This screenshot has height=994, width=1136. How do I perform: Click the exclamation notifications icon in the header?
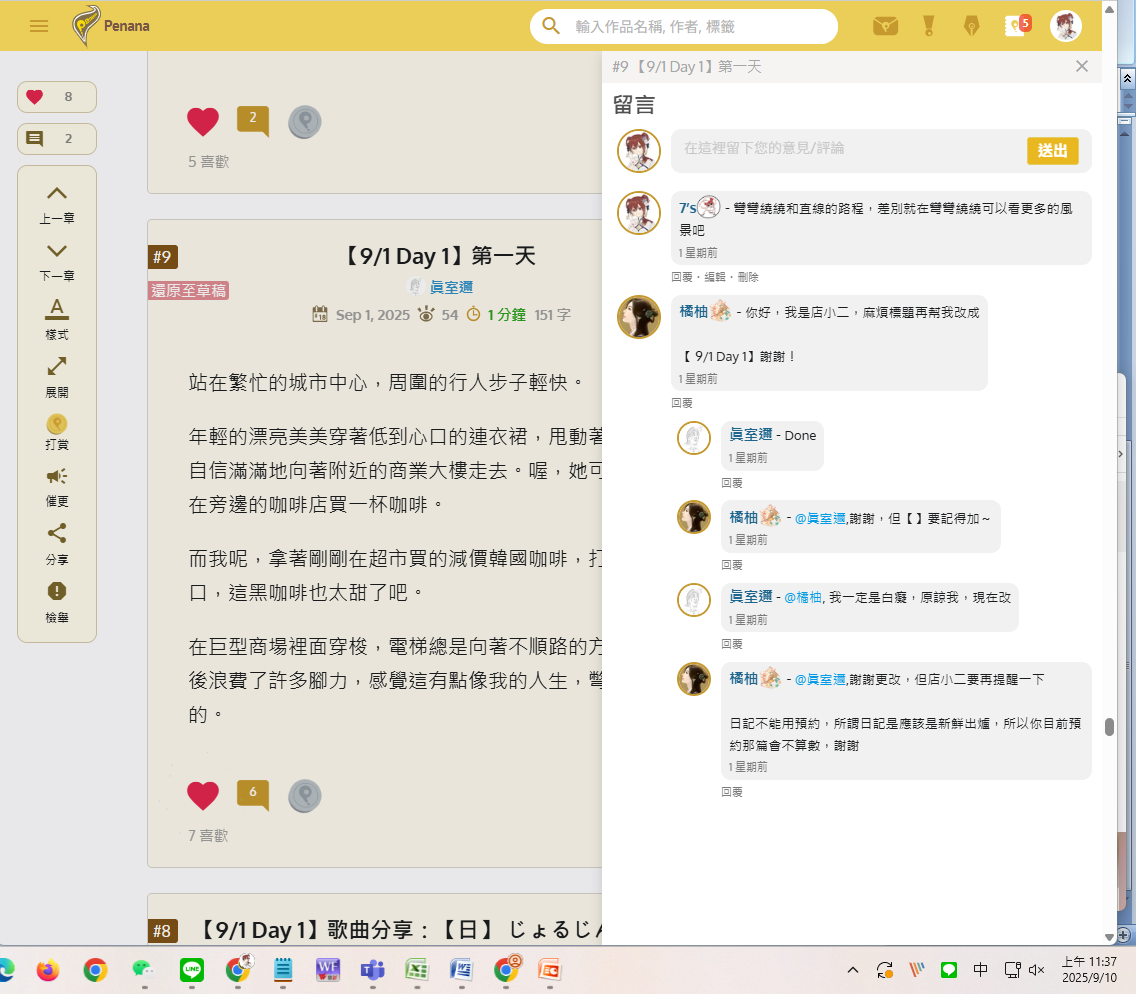(929, 26)
